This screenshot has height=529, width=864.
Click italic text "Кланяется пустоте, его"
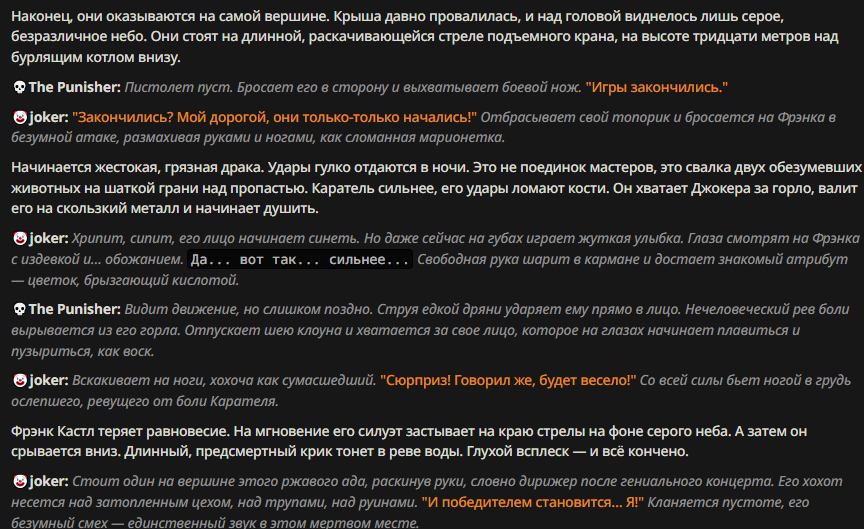pos(728,502)
